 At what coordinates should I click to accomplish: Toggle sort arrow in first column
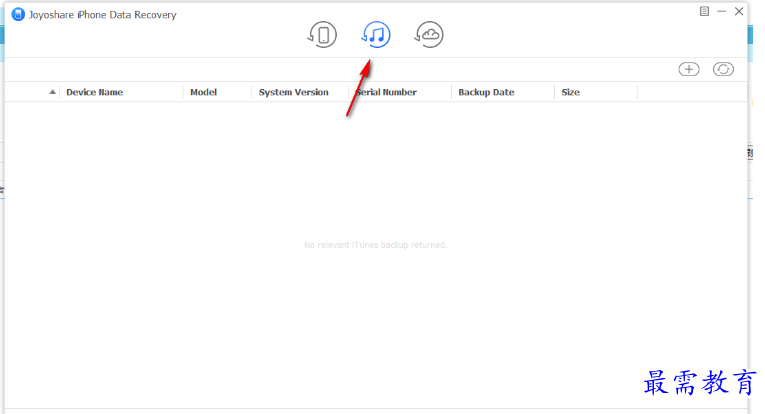[x=52, y=92]
